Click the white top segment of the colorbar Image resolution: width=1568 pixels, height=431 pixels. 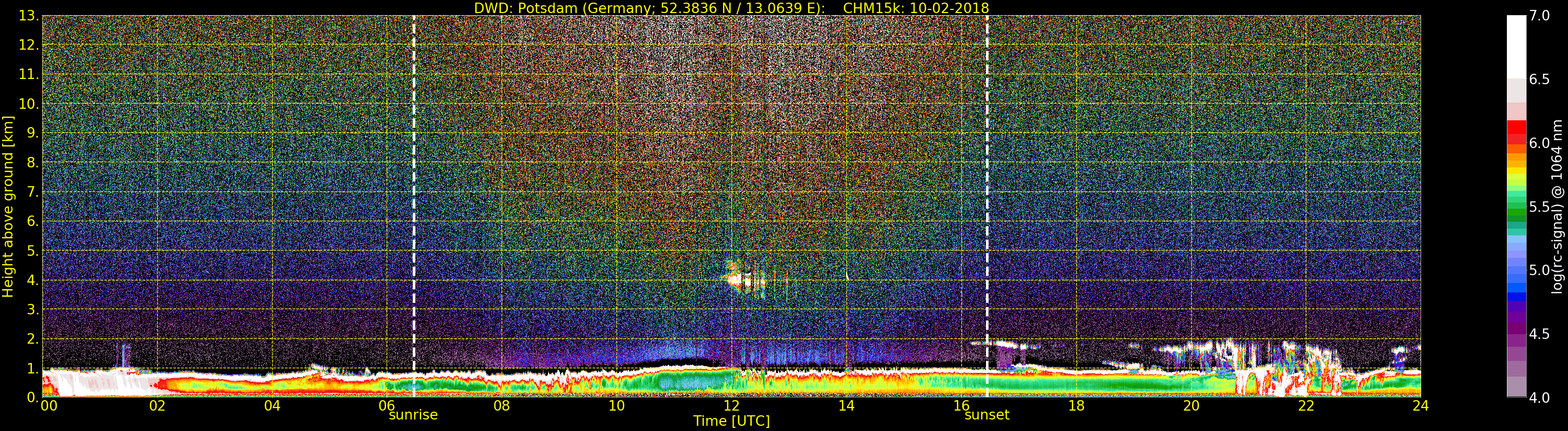(x=1516, y=47)
